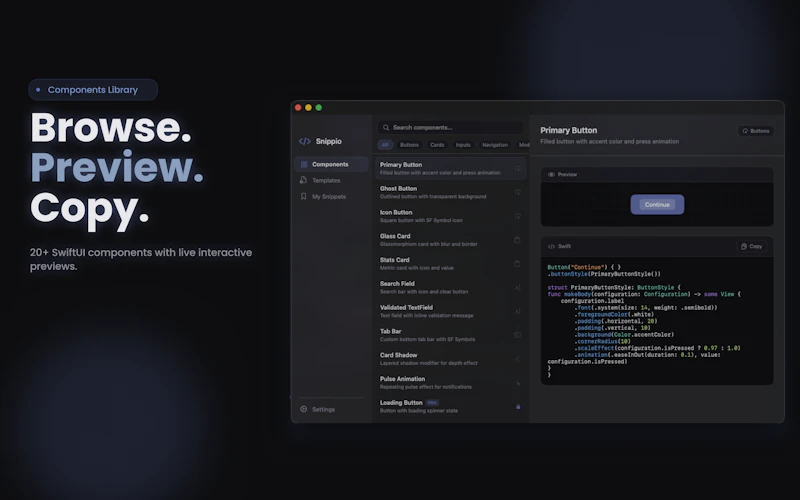The image size is (800, 500).
Task: Click the search magnifier icon
Action: click(x=386, y=128)
